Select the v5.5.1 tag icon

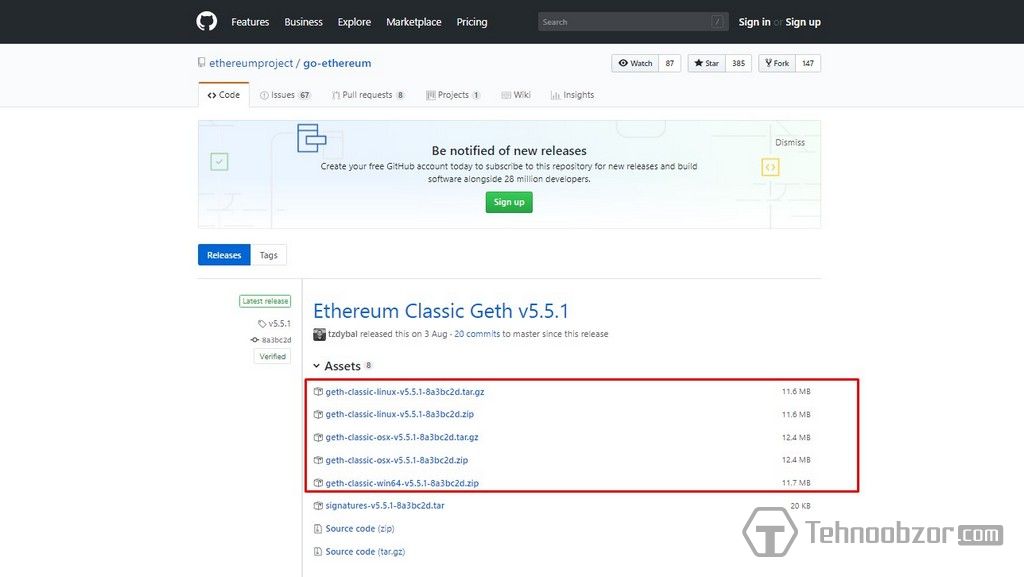coord(262,324)
